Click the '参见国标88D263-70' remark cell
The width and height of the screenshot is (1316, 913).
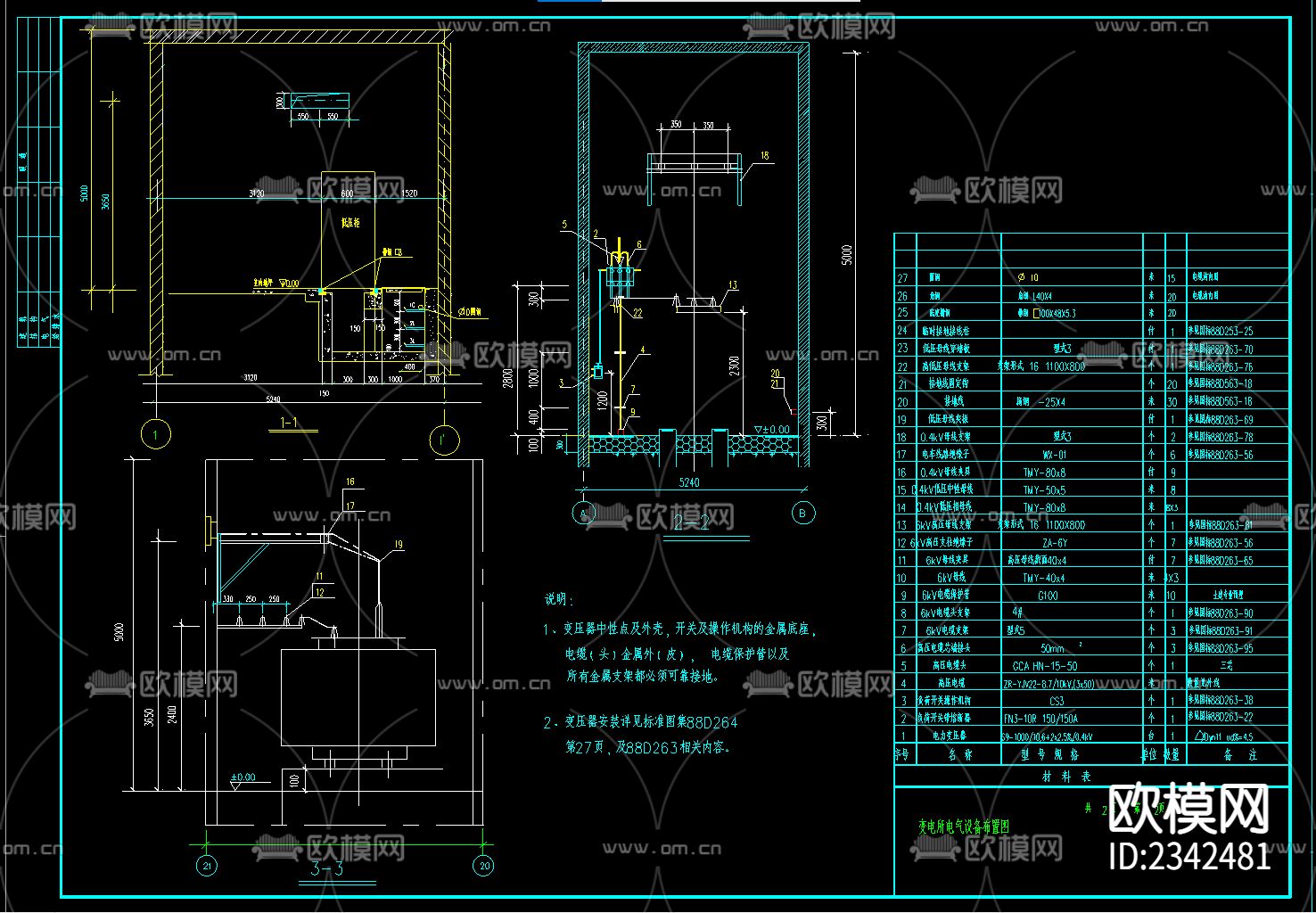click(x=1221, y=350)
